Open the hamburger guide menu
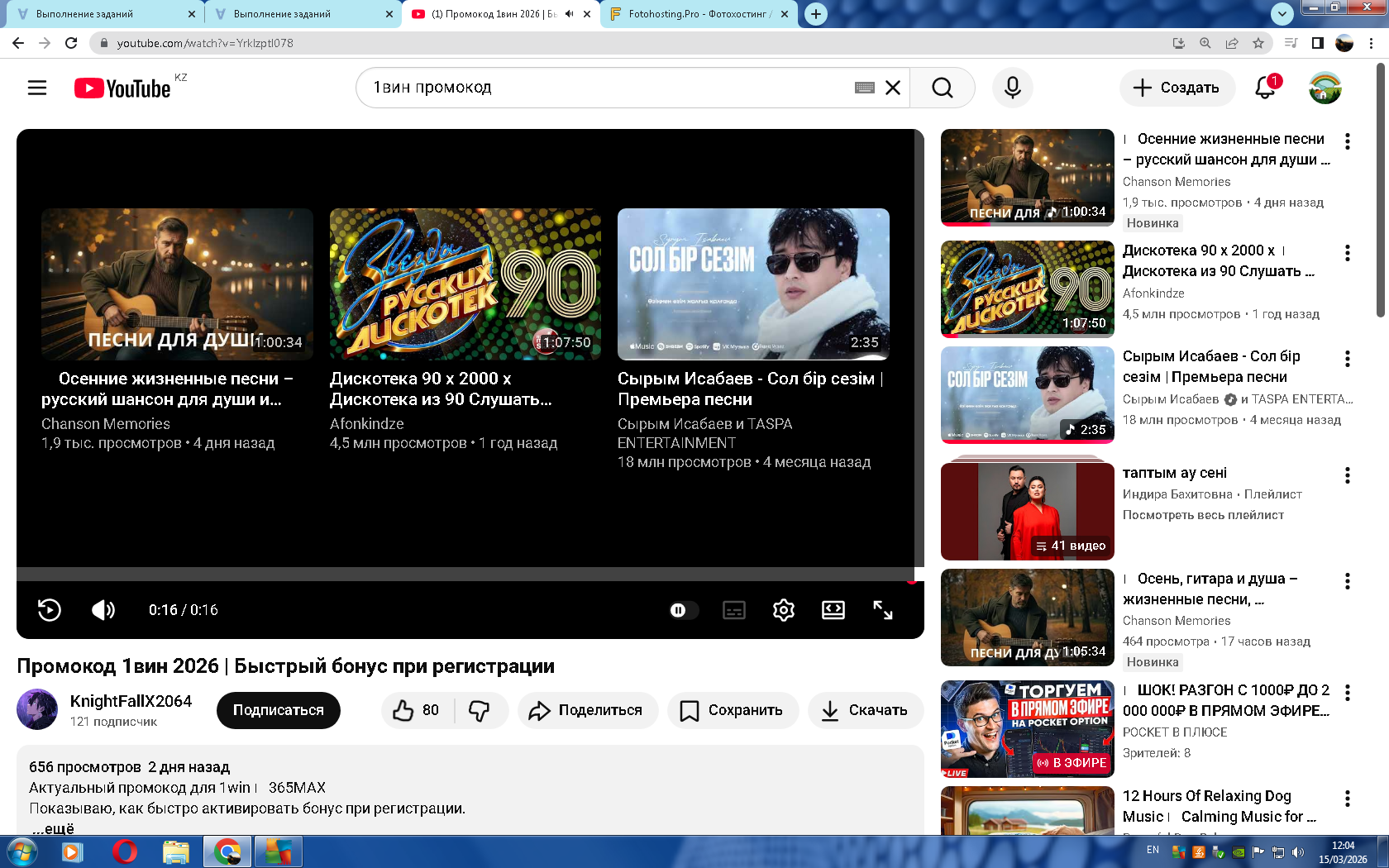 37,88
